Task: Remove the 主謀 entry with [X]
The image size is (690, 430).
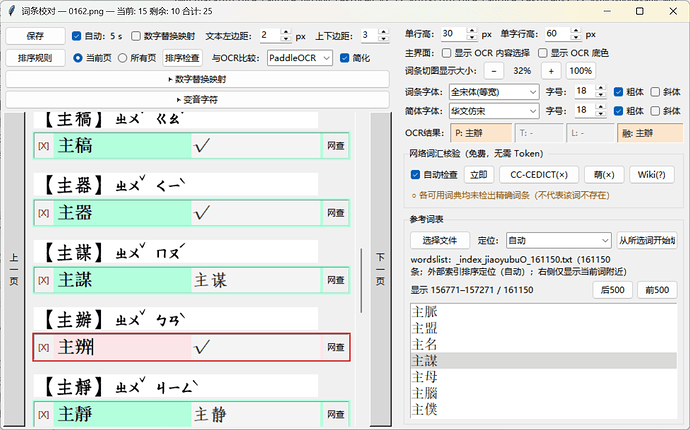Action: 44,280
